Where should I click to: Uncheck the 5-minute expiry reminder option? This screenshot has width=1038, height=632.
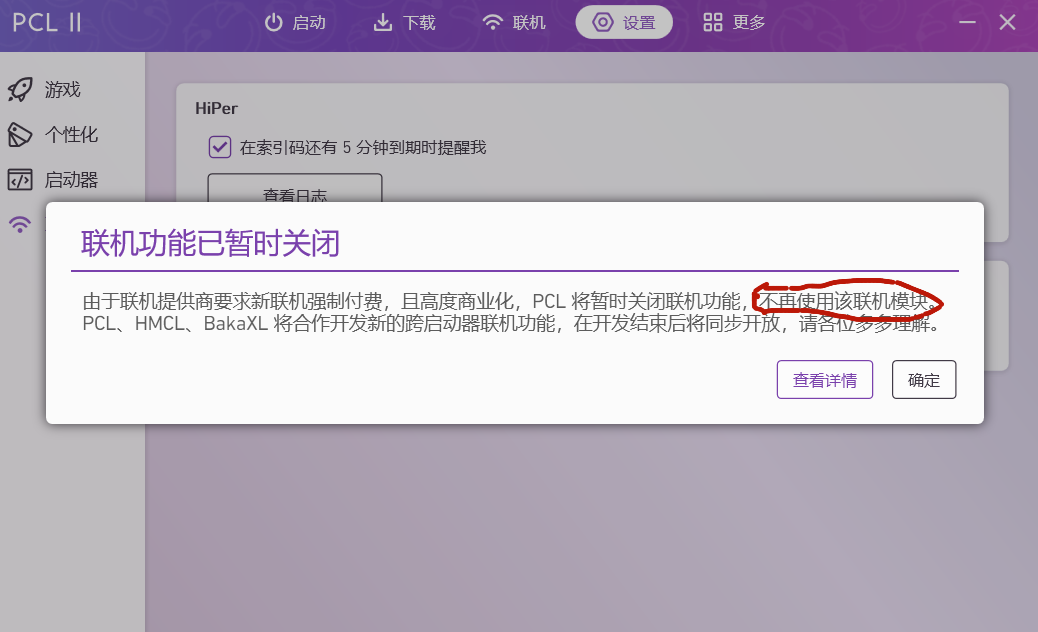pos(219,147)
